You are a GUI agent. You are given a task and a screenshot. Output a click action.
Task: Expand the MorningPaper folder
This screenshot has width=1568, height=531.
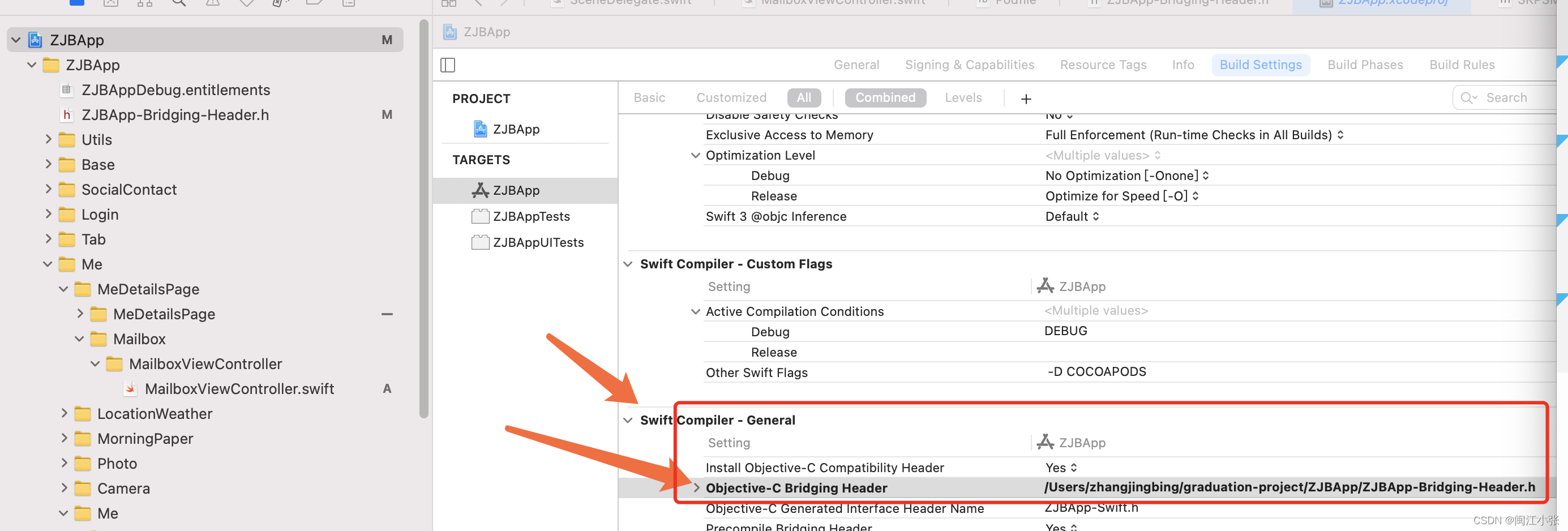tap(64, 438)
